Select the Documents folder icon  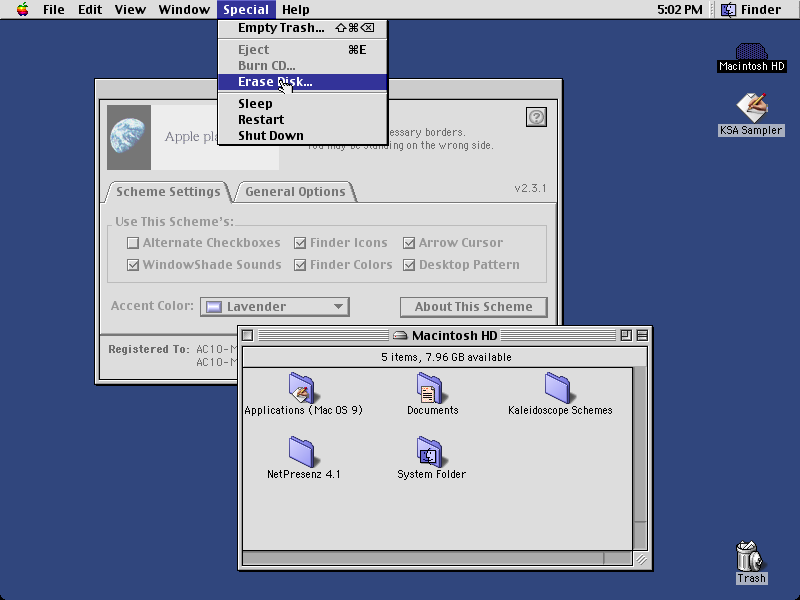(x=430, y=388)
